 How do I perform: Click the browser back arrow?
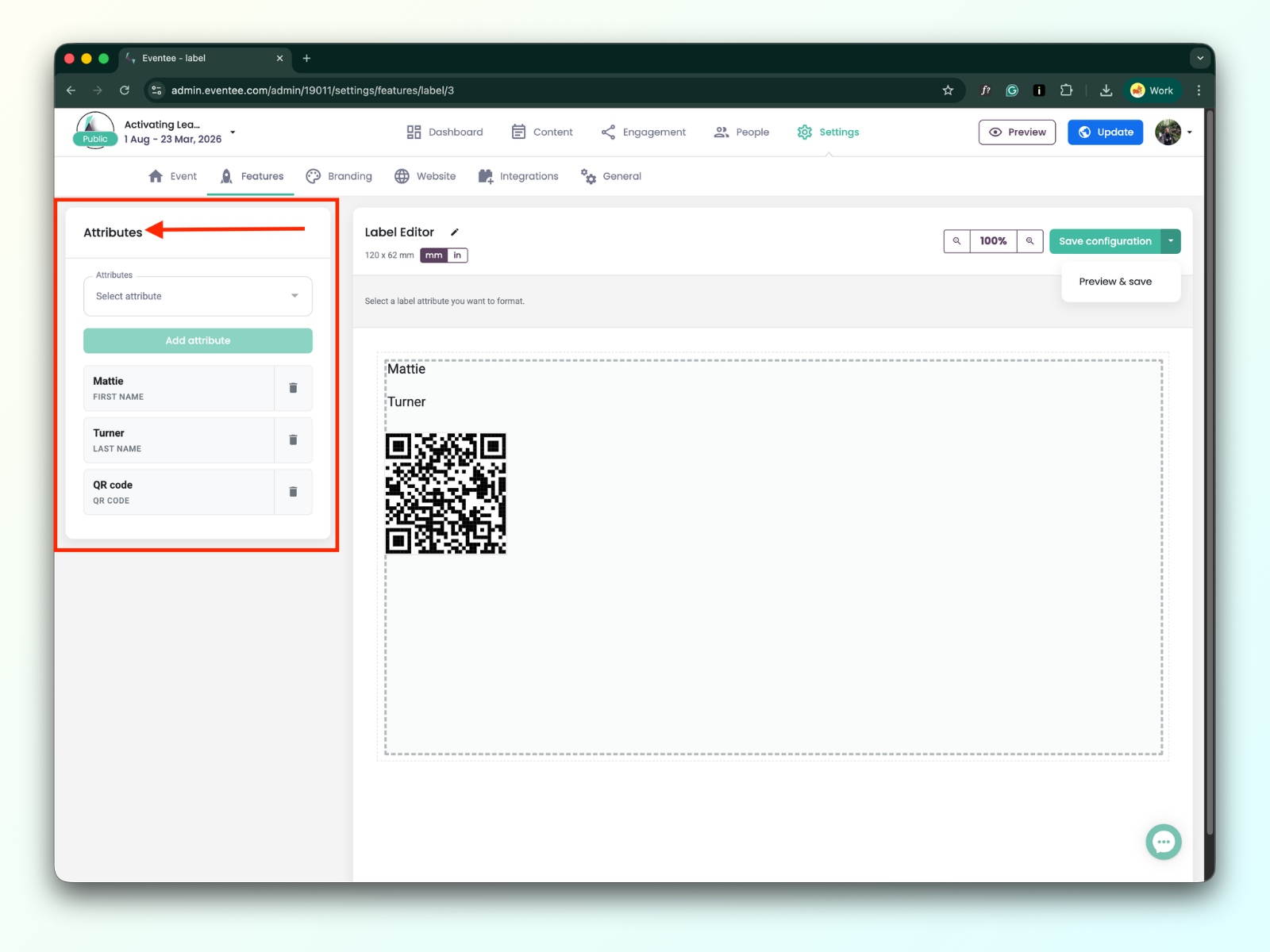point(71,90)
